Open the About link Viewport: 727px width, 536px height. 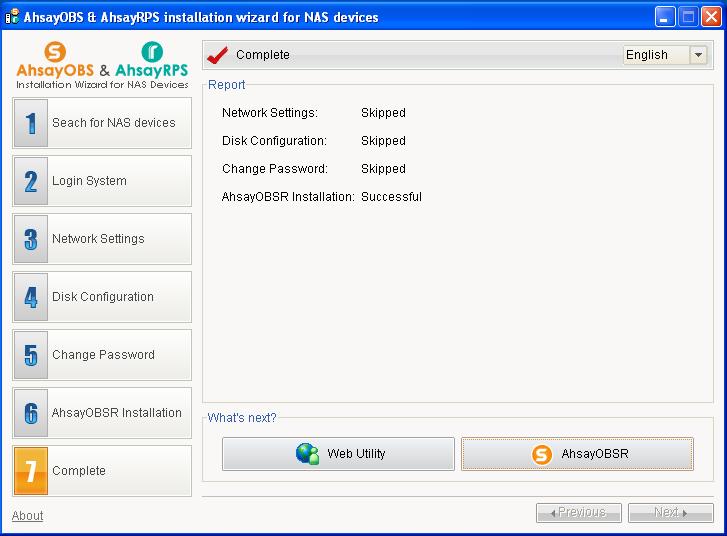pyautogui.click(x=27, y=516)
